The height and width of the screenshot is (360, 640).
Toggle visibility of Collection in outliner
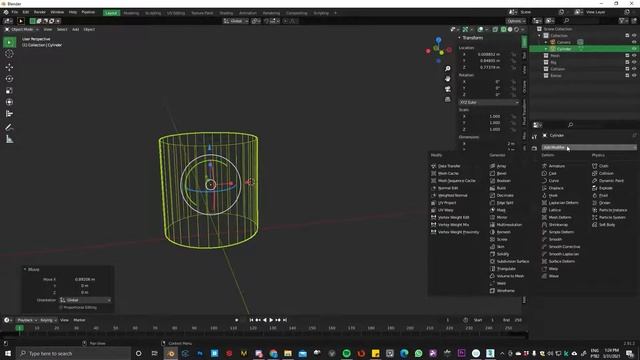click(x=634, y=36)
